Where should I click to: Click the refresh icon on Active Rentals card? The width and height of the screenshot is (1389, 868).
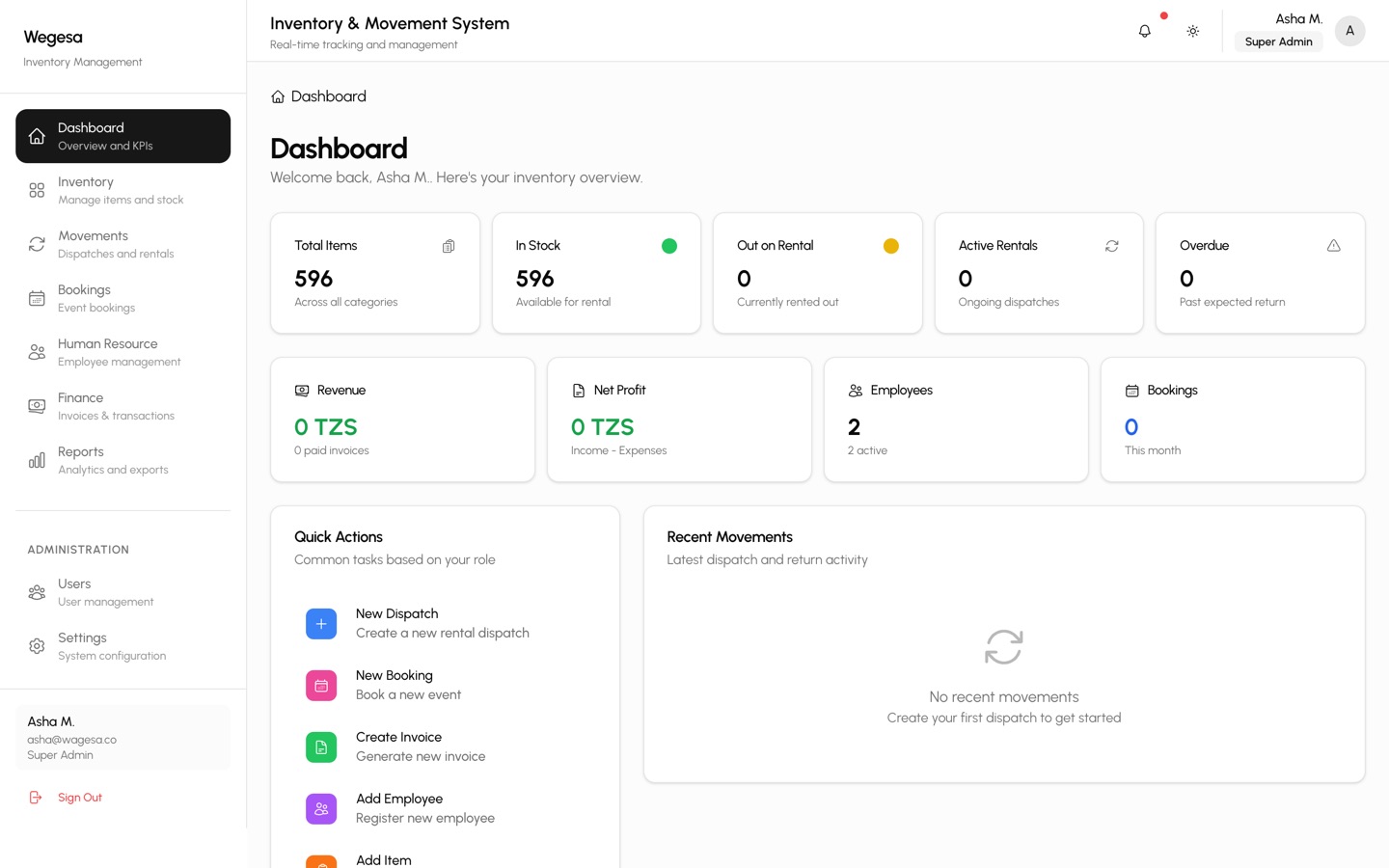coord(1112,246)
